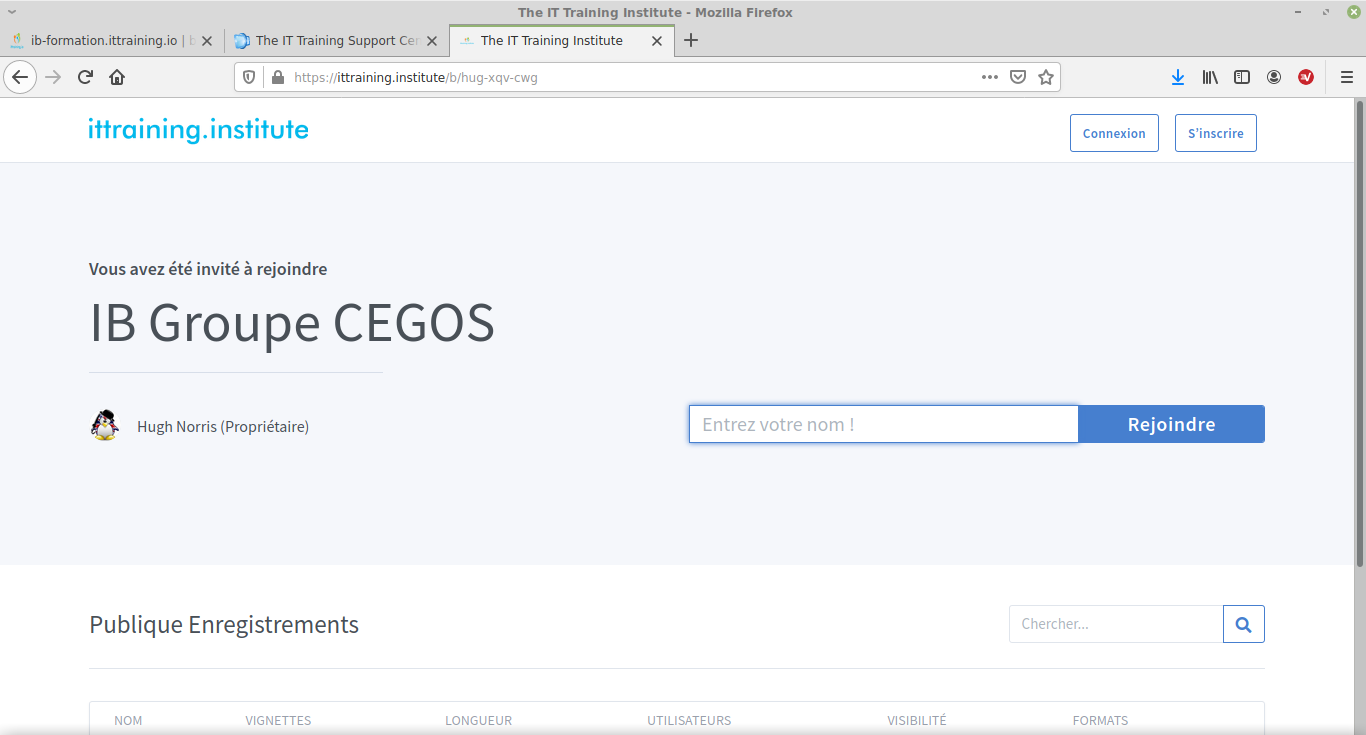The width and height of the screenshot is (1366, 735).
Task: Open a new tab with plus button
Action: [690, 41]
